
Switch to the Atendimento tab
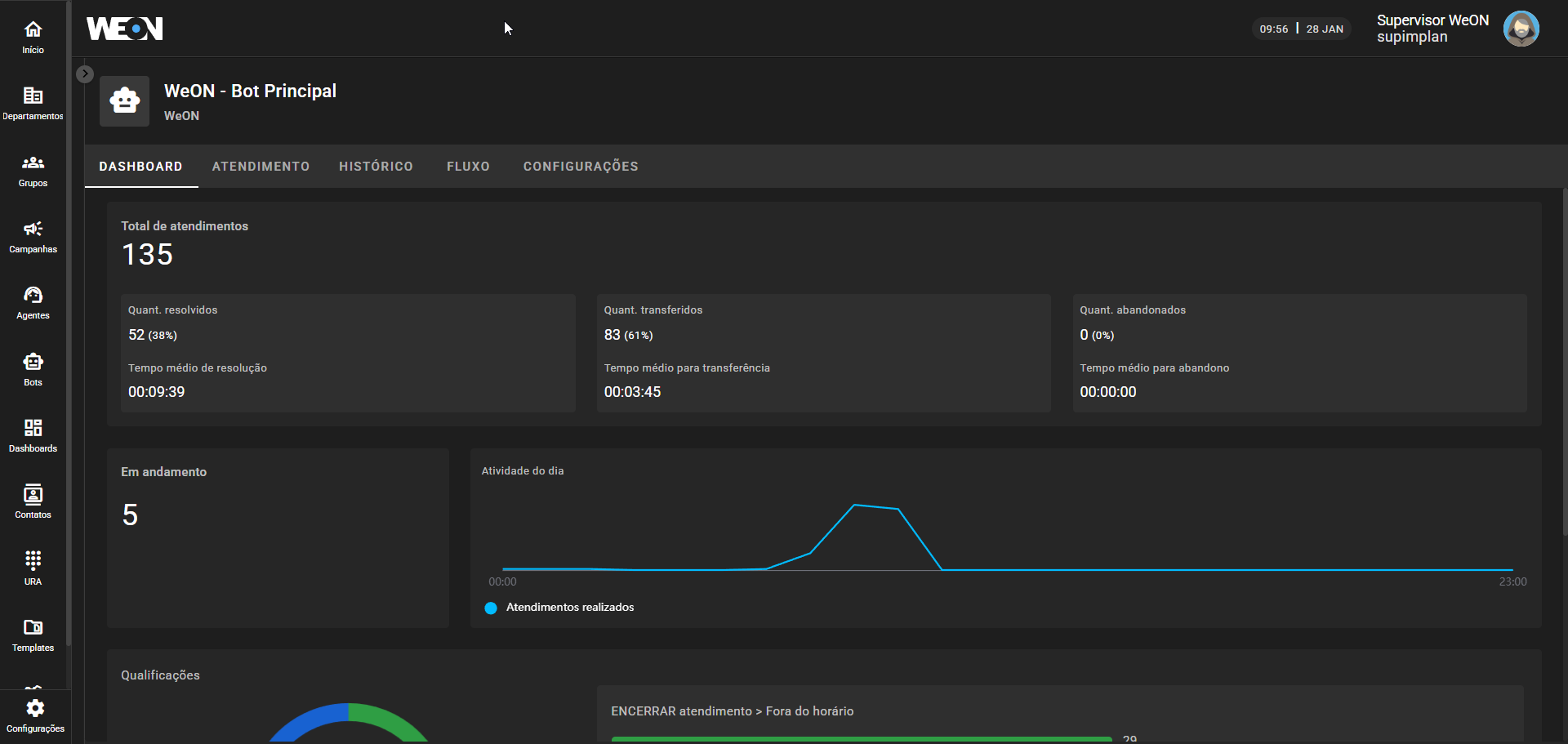click(x=261, y=167)
